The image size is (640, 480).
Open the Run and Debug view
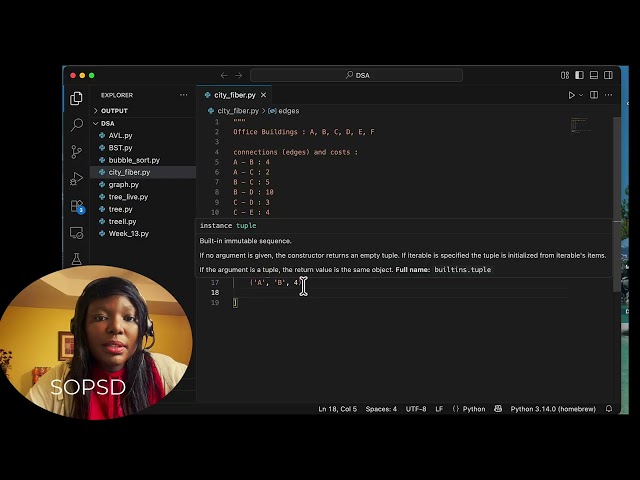tap(77, 179)
